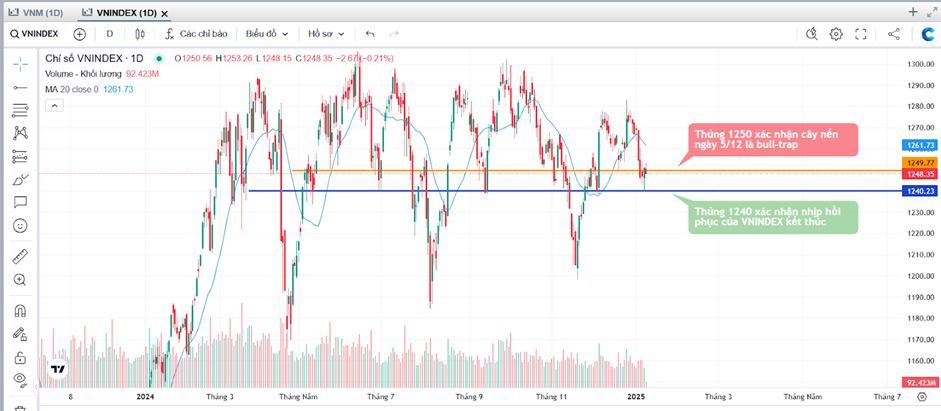Open the quick search icon
The height and width of the screenshot is (411, 941).
tap(812, 34)
